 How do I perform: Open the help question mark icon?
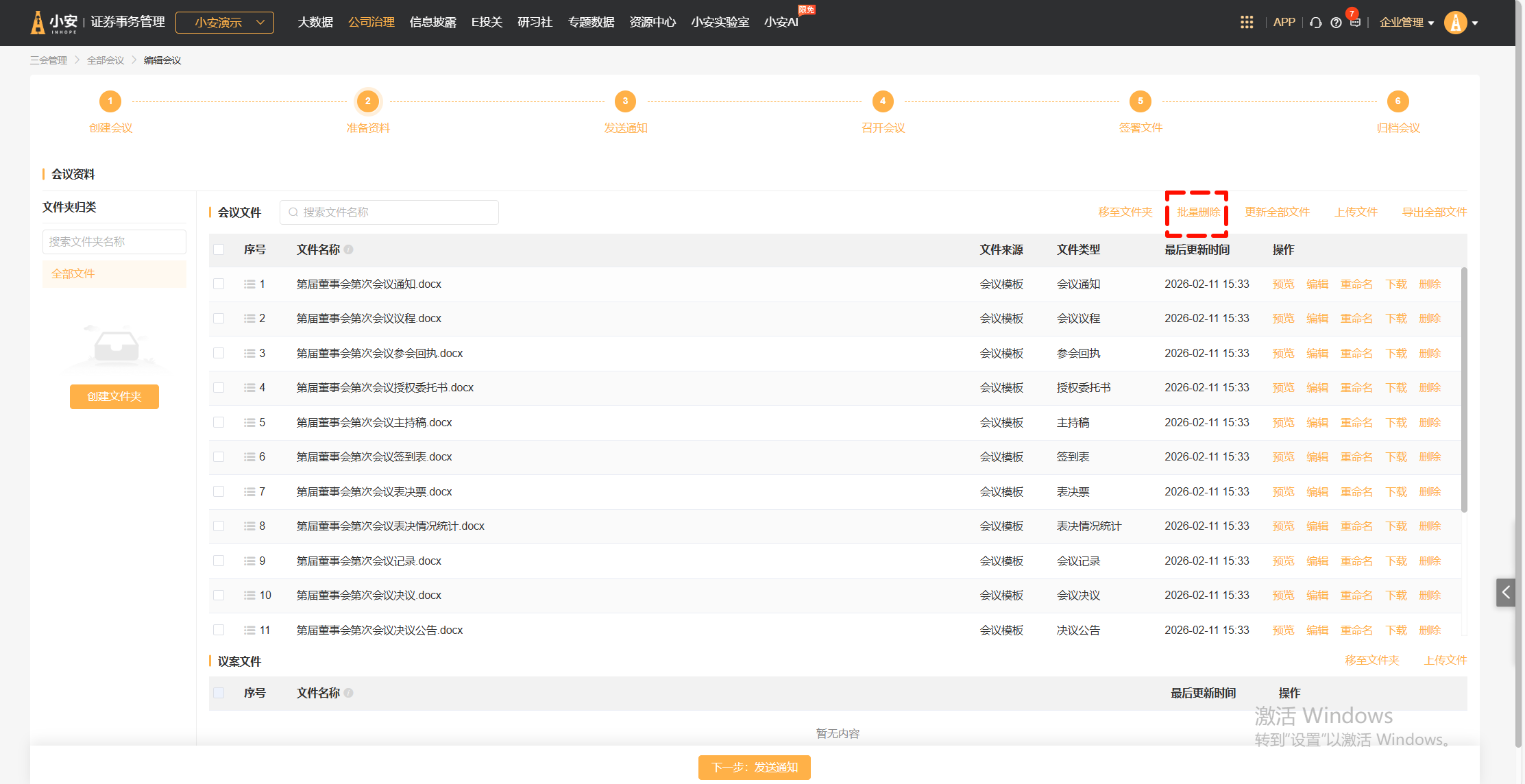(x=1336, y=23)
